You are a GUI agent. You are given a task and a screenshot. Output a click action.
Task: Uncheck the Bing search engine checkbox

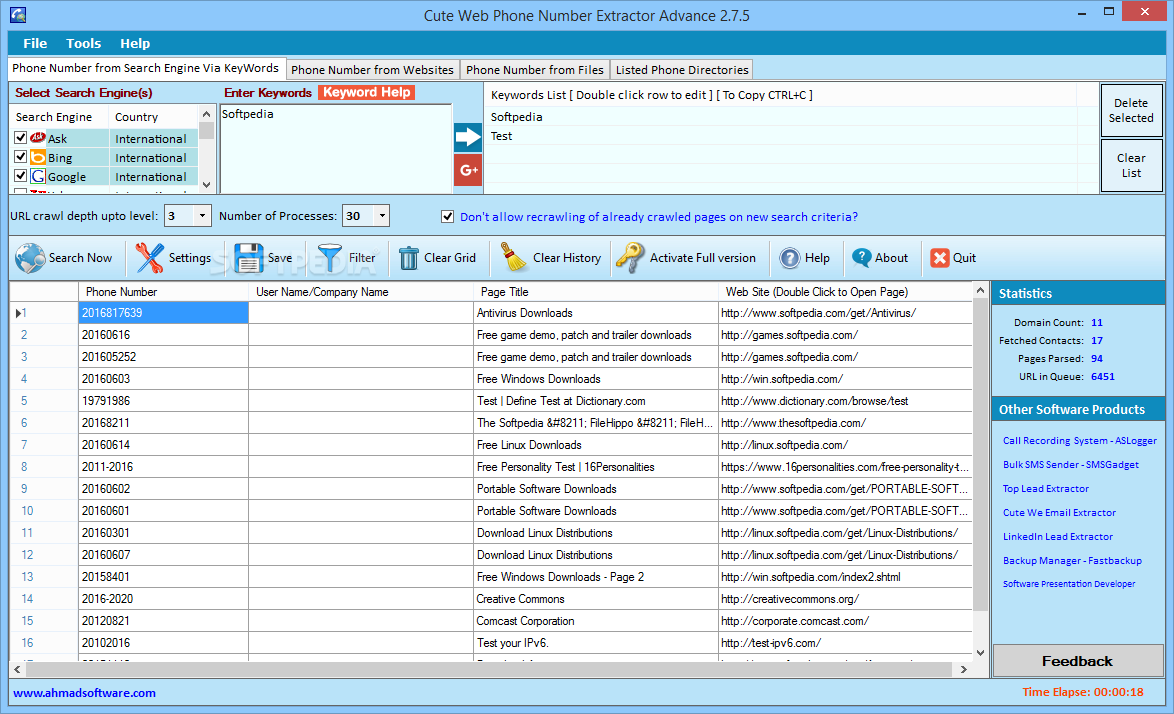pyautogui.click(x=20, y=157)
